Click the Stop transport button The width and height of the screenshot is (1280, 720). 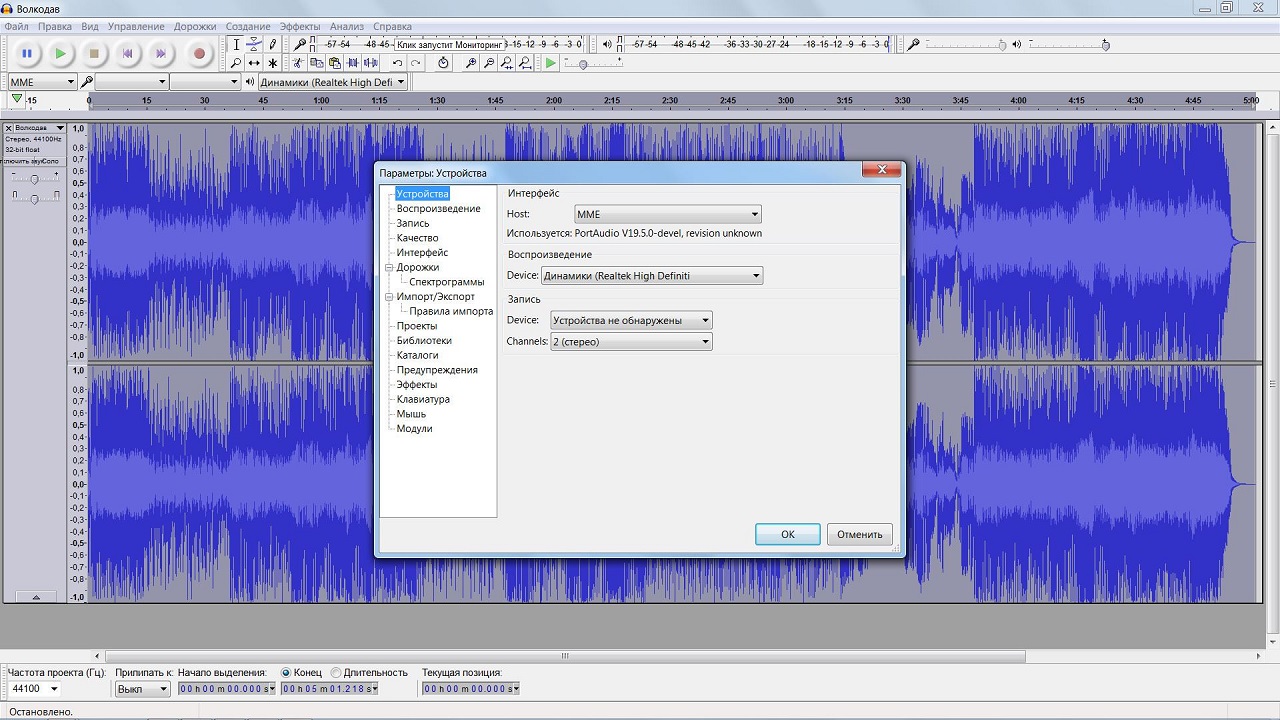(x=94, y=54)
